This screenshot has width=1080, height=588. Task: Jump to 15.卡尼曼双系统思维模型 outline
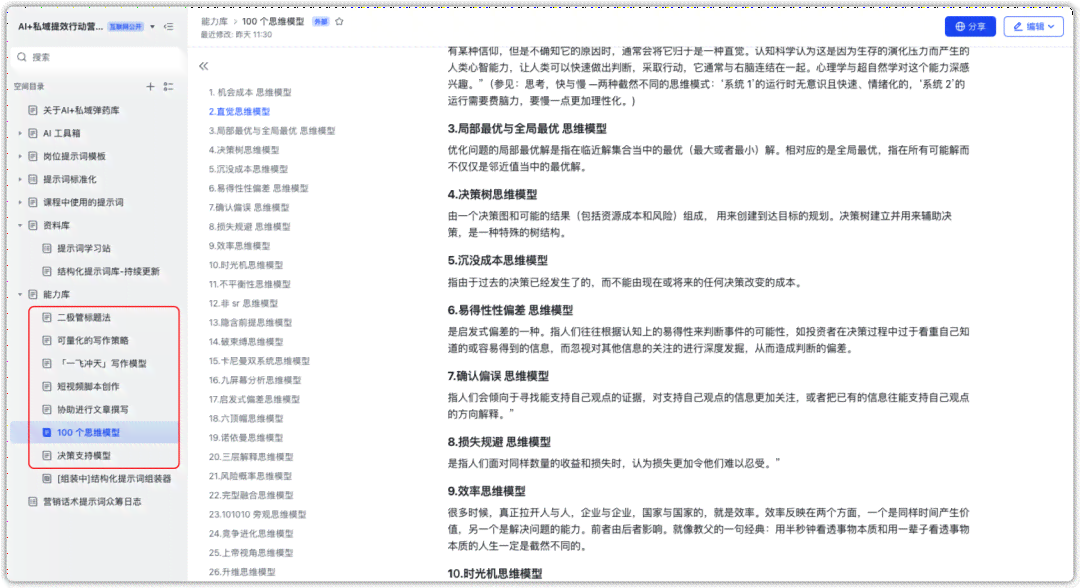pyautogui.click(x=259, y=361)
